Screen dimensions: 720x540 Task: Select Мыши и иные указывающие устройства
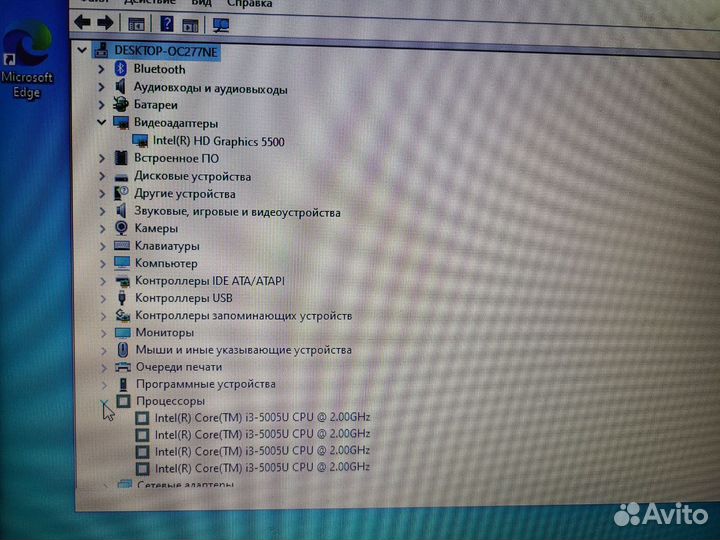[244, 350]
